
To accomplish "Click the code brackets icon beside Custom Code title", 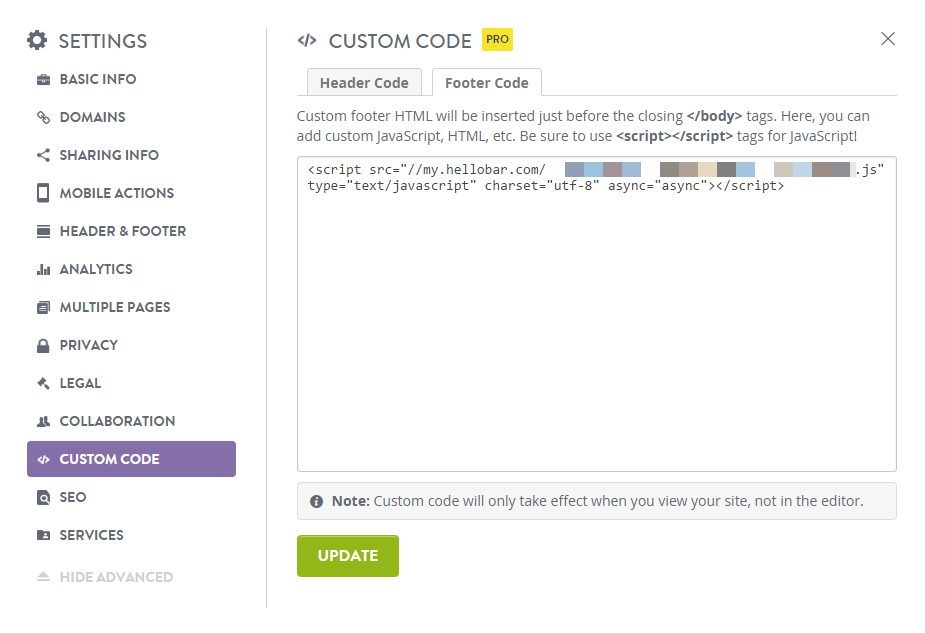I will point(307,41).
